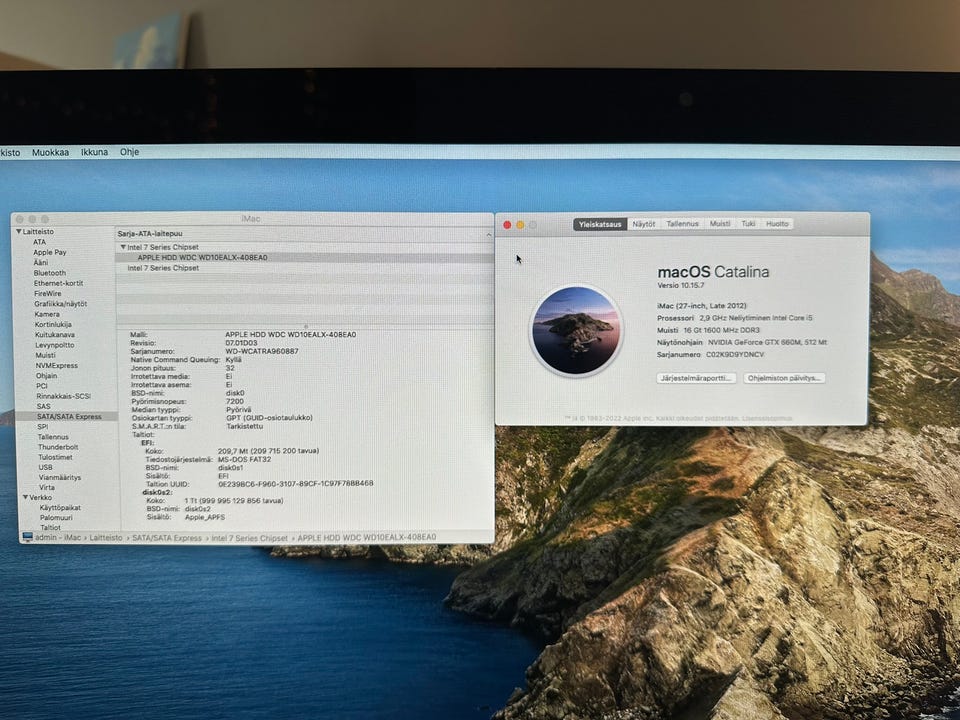Open the Tallennus tab in About This Mac
Screen dimensions: 960x720
[x=682, y=224]
